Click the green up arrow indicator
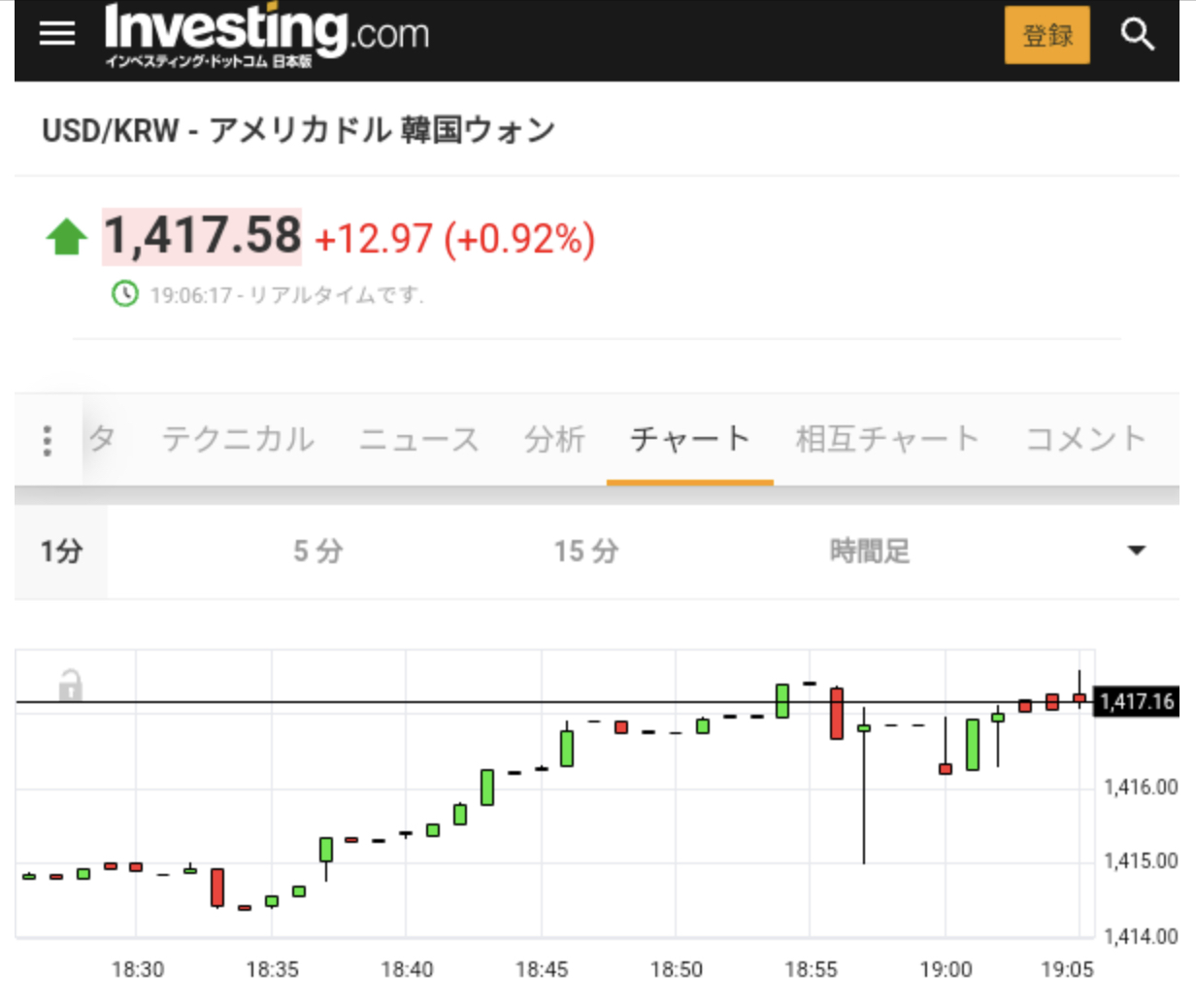 tap(66, 237)
